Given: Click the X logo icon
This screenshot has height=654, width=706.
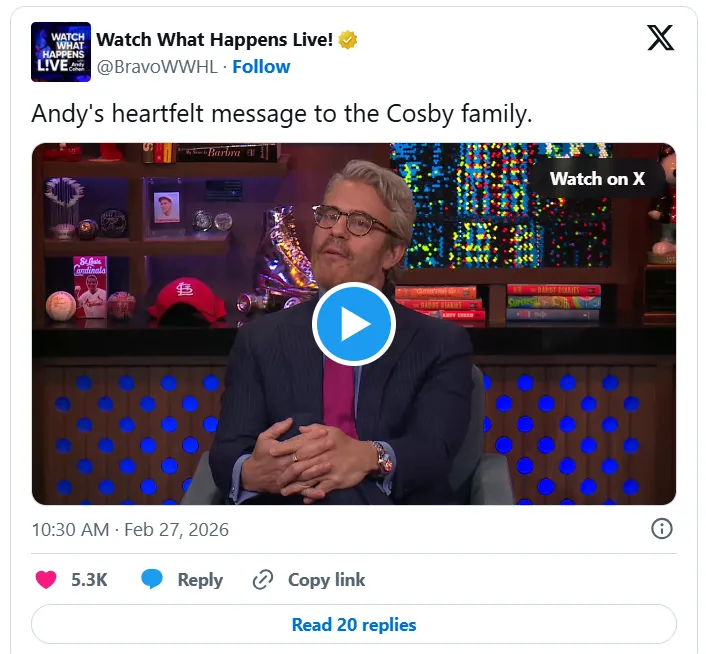Looking at the screenshot, I should pos(661,38).
